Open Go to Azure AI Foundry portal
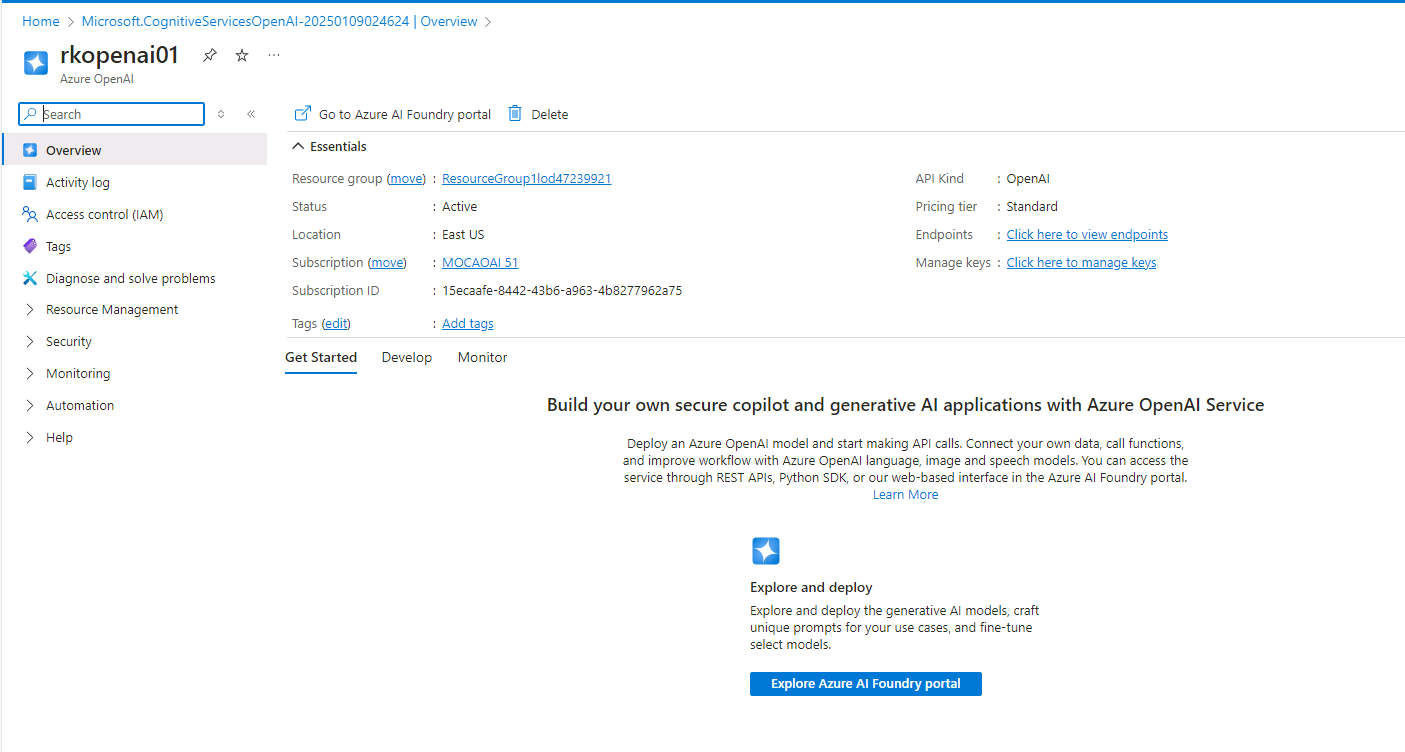The height and width of the screenshot is (752, 1405). pyautogui.click(x=393, y=114)
